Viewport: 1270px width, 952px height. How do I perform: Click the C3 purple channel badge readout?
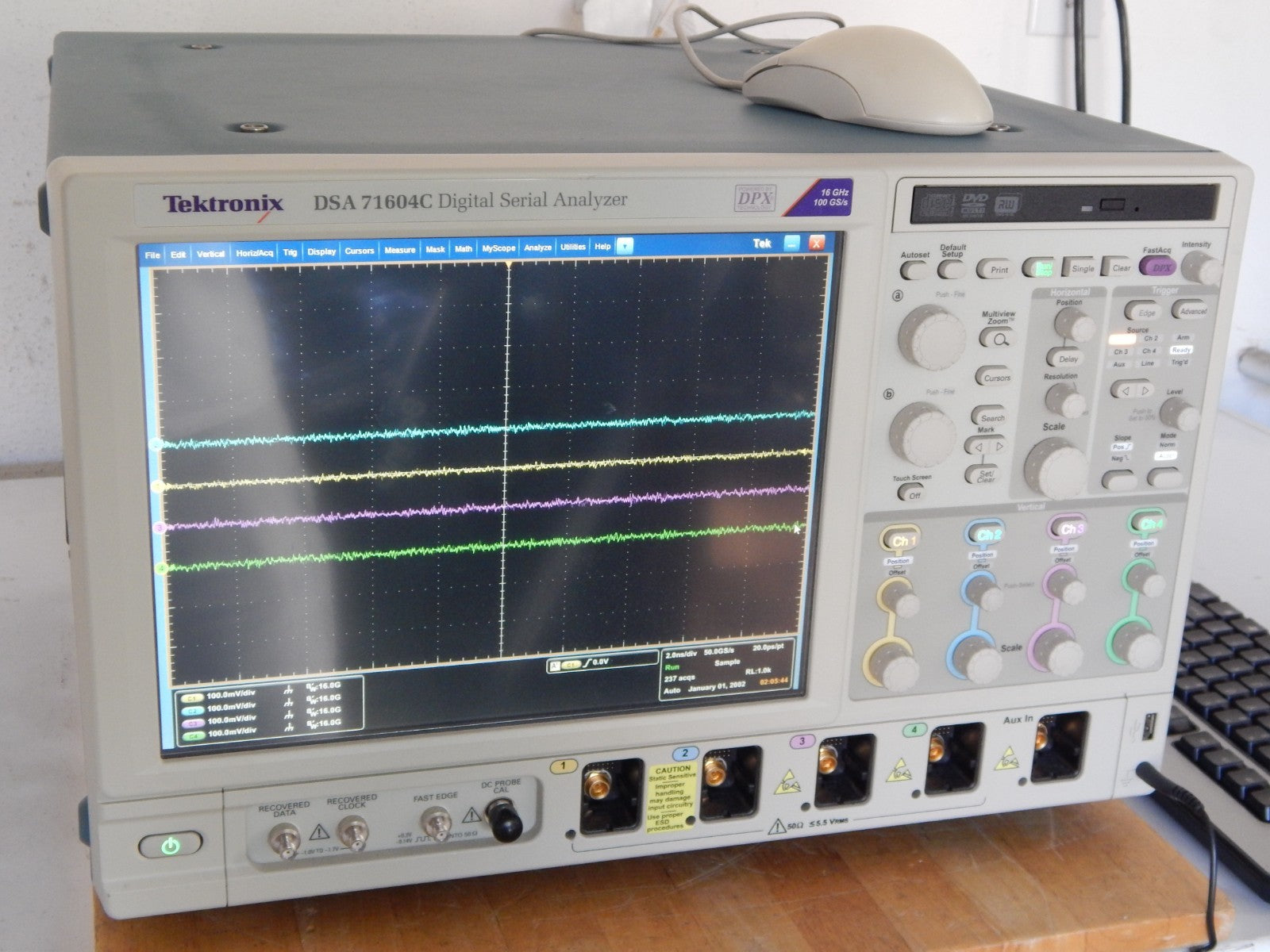pos(192,724)
